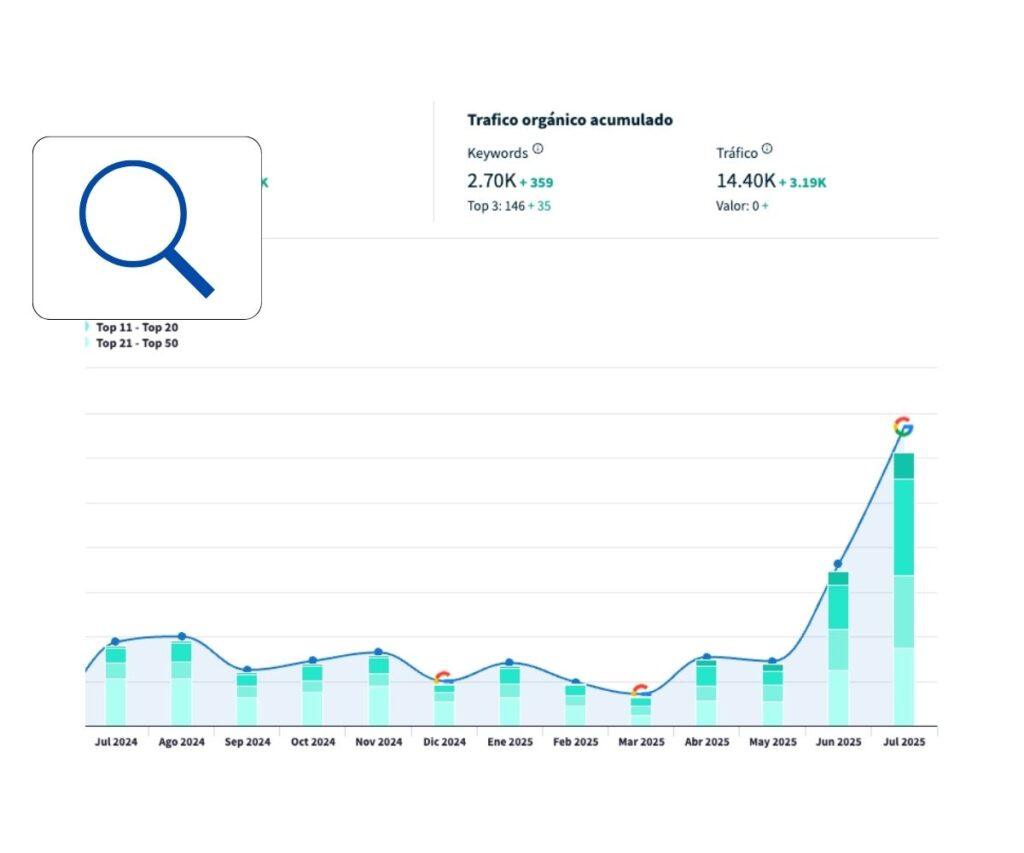Click the Jun 2025 line data point
This screenshot has width=1024, height=853.
tap(838, 564)
